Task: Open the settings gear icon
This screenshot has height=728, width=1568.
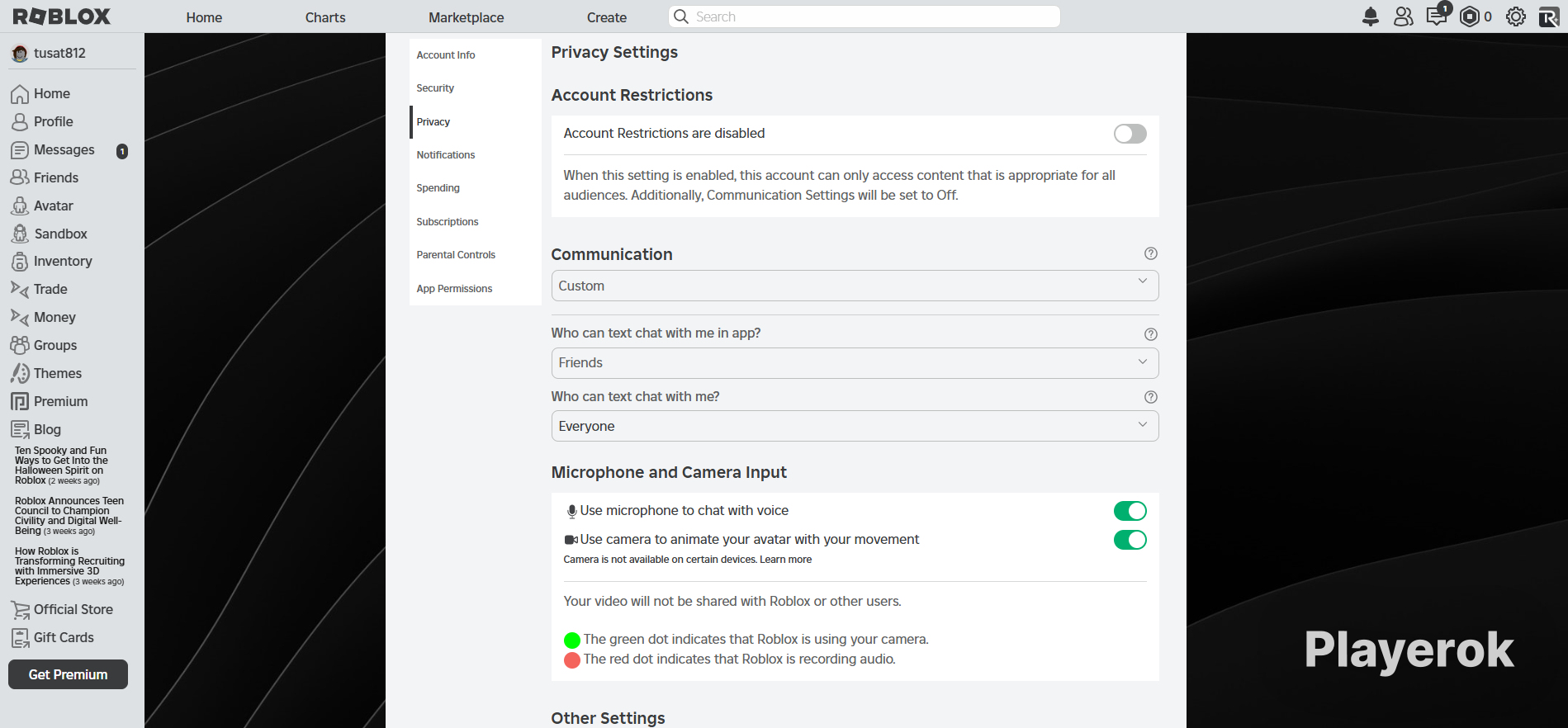Action: point(1516,17)
